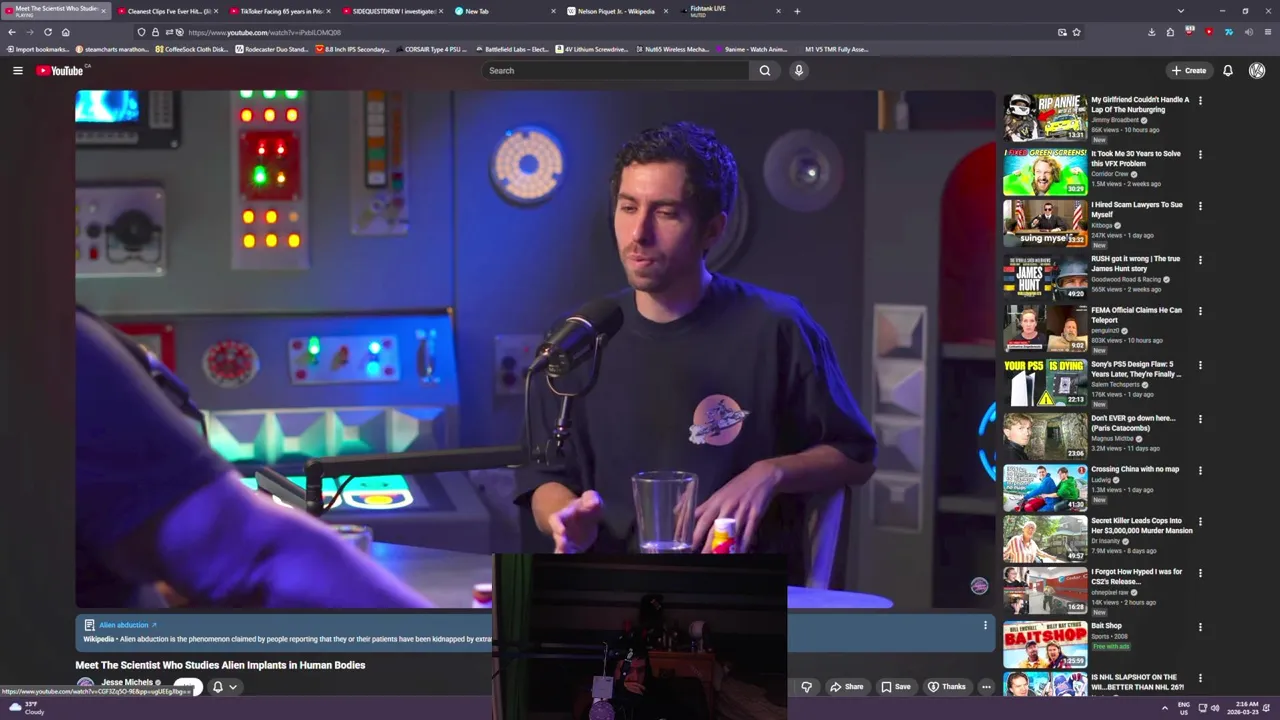
Task: Open the taskbar weather widget
Action: click(x=27, y=708)
